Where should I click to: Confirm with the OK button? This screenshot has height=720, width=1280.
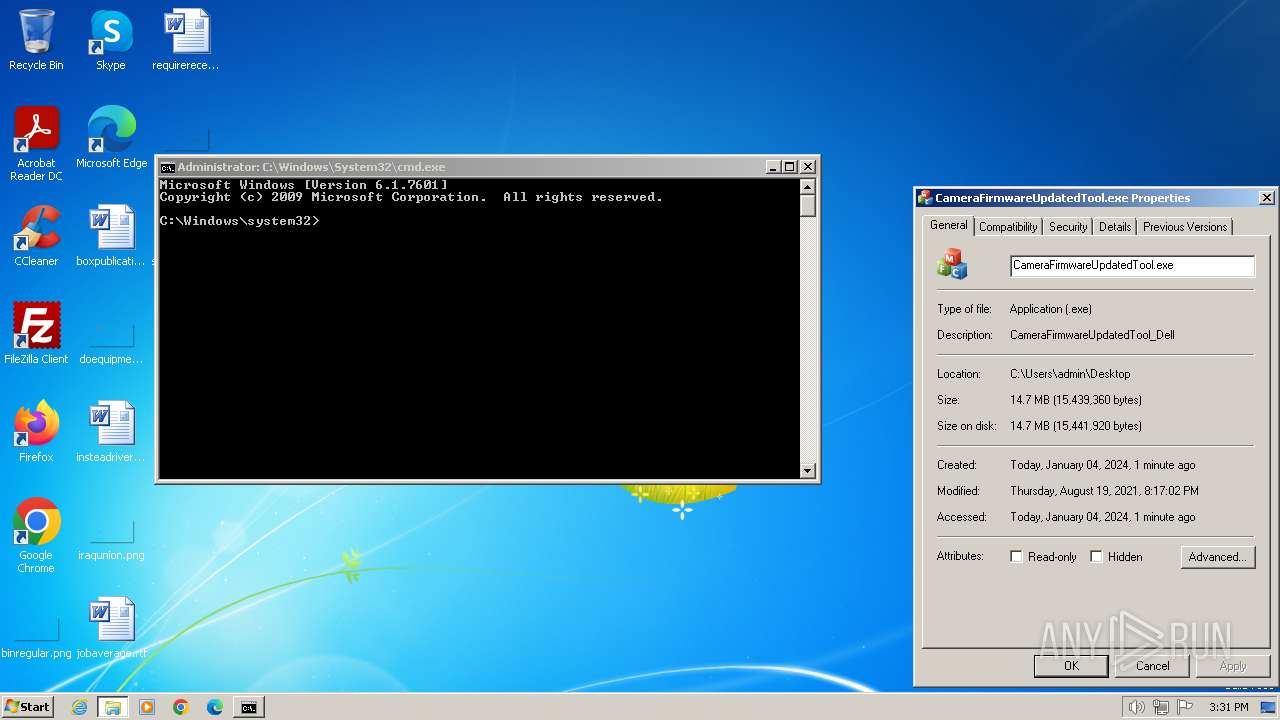tap(1071, 666)
